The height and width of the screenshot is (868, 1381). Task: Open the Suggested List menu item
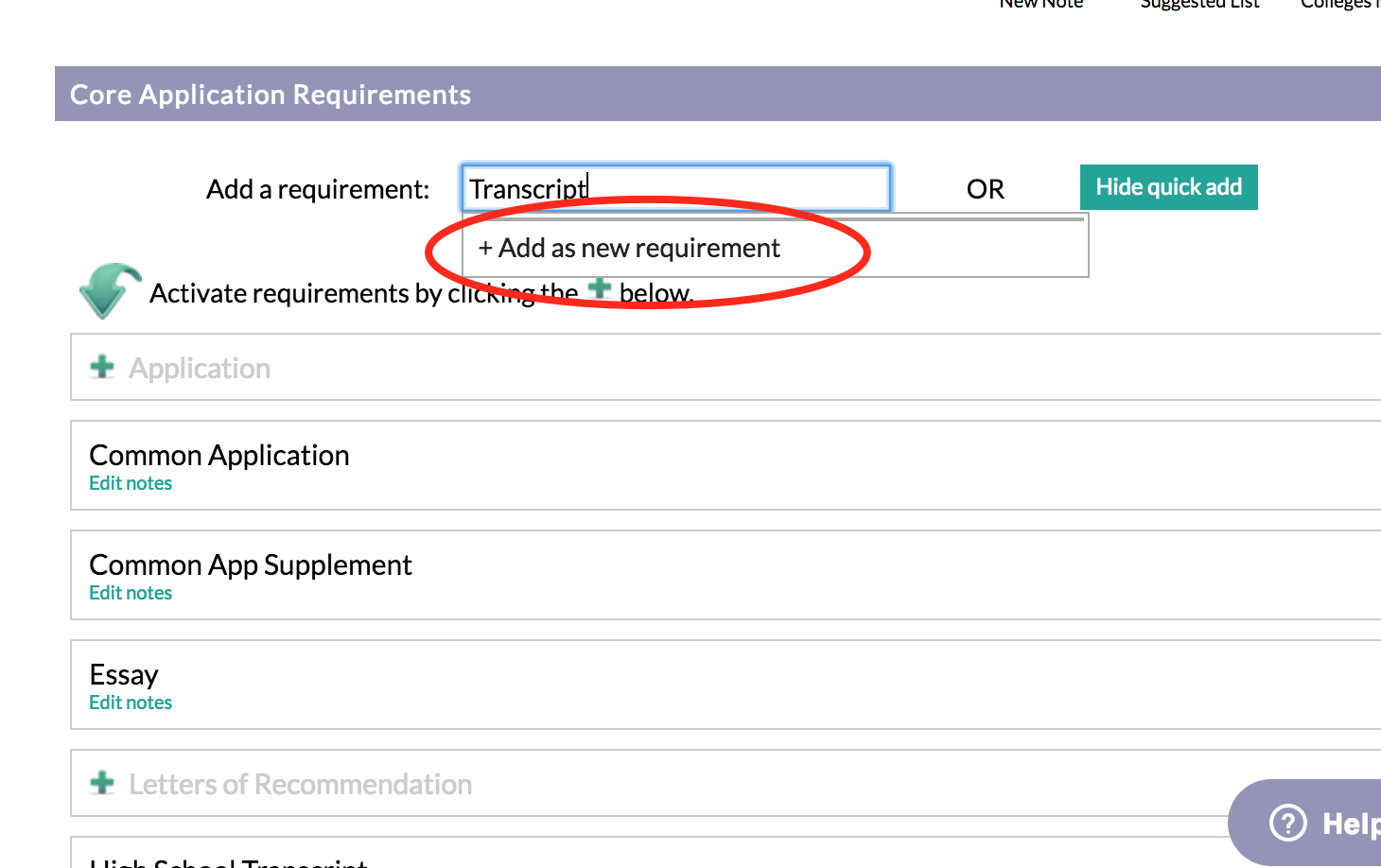coord(1199,4)
